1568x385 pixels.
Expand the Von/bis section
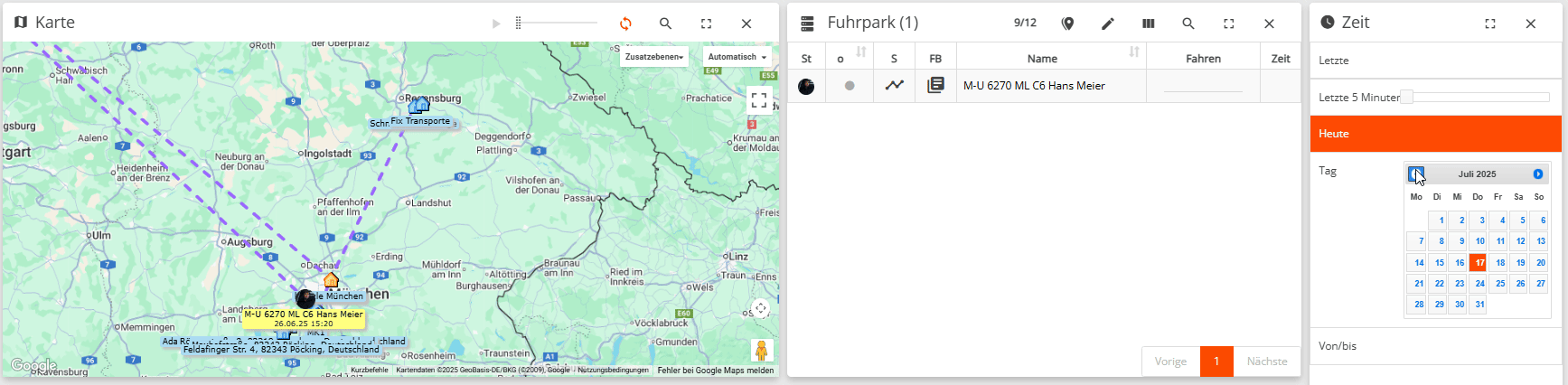click(x=1435, y=346)
